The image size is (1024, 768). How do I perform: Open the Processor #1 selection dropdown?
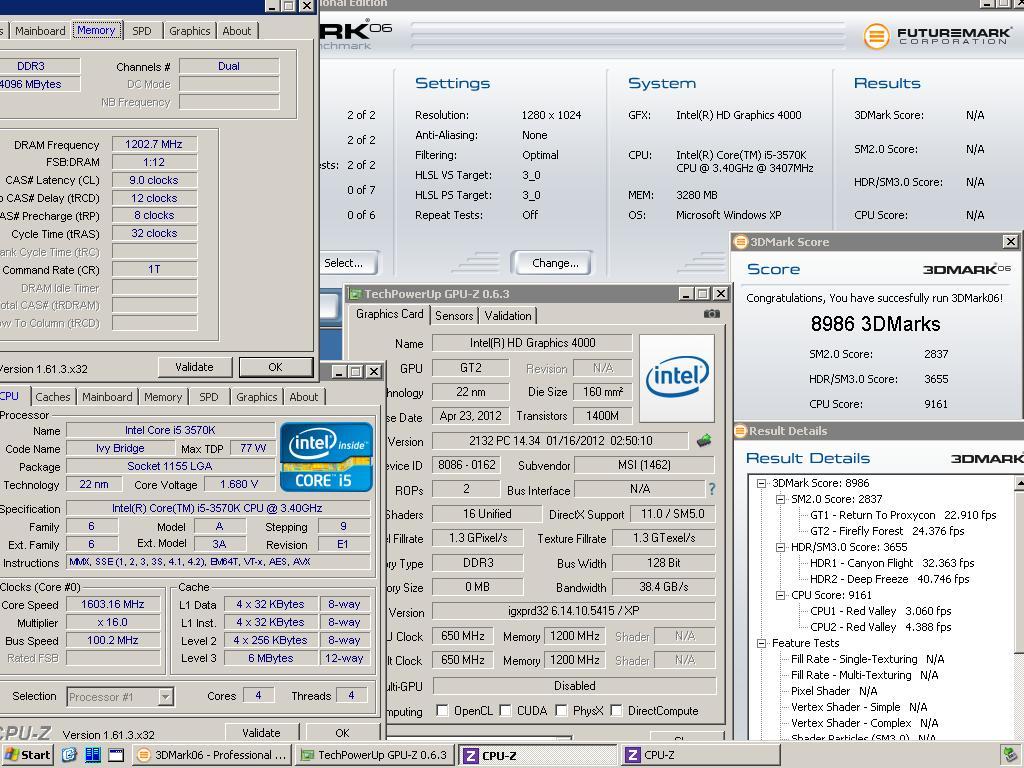(165, 697)
